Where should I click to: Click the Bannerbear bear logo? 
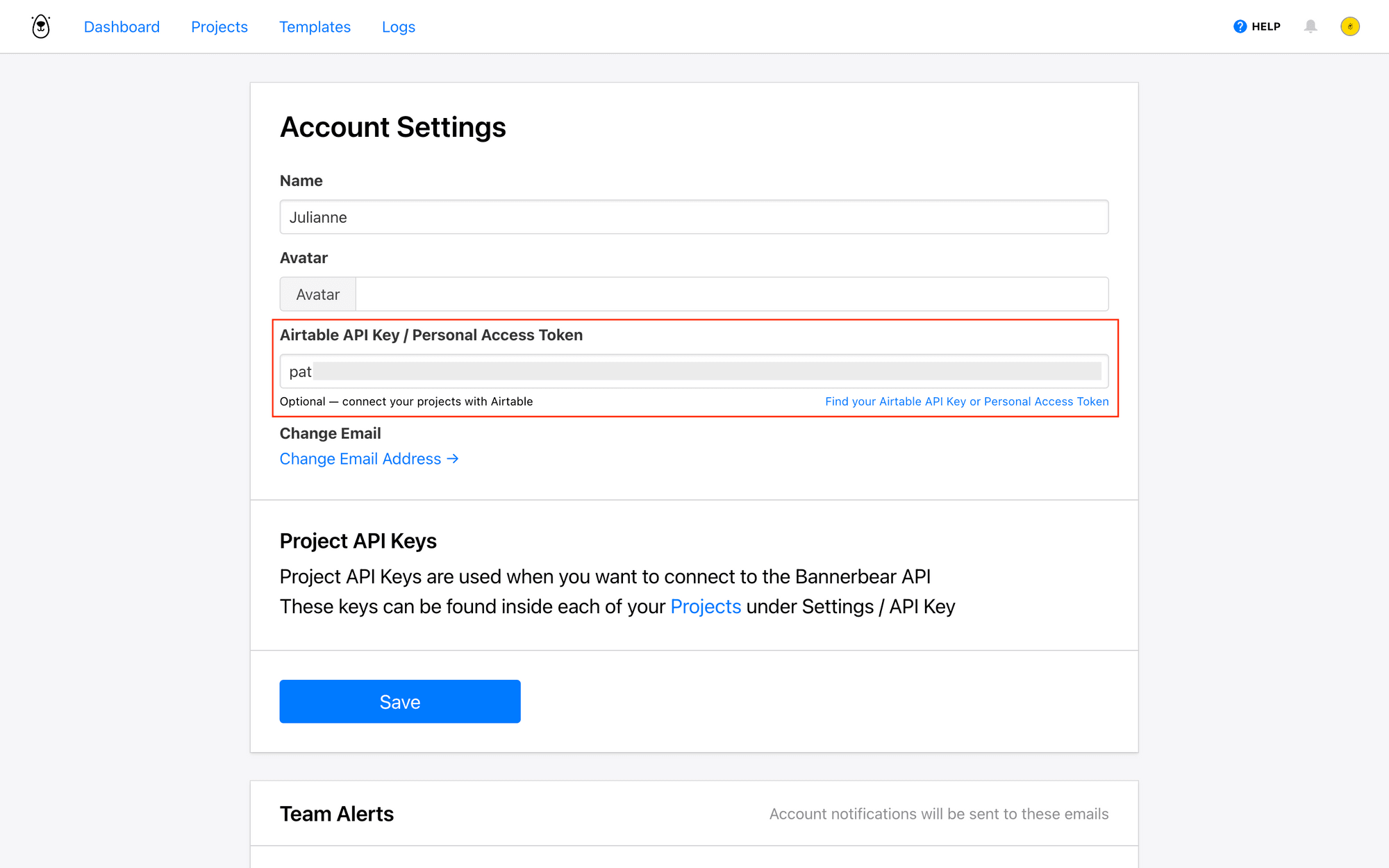tap(40, 26)
